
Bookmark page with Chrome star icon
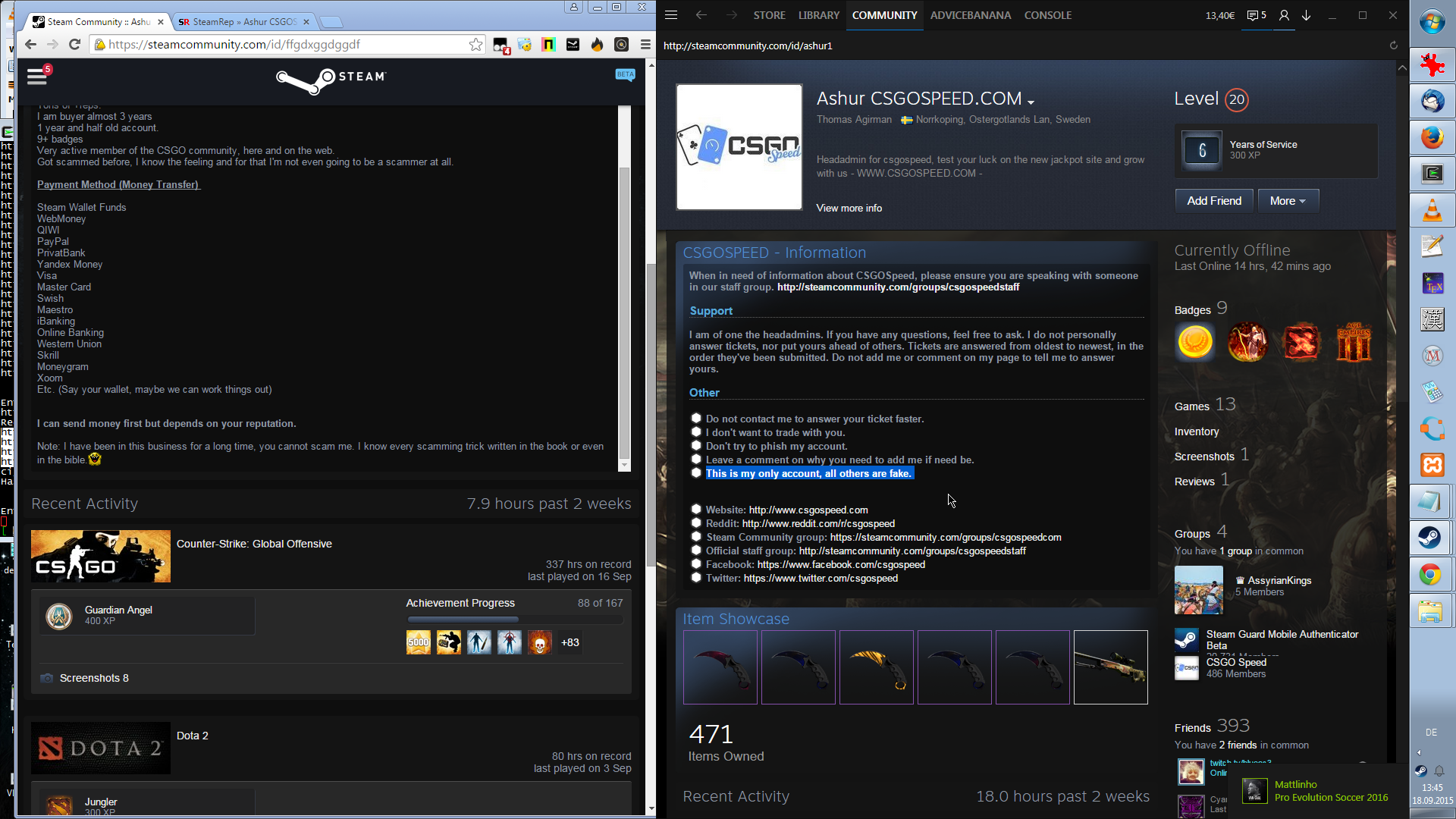pyautogui.click(x=475, y=45)
